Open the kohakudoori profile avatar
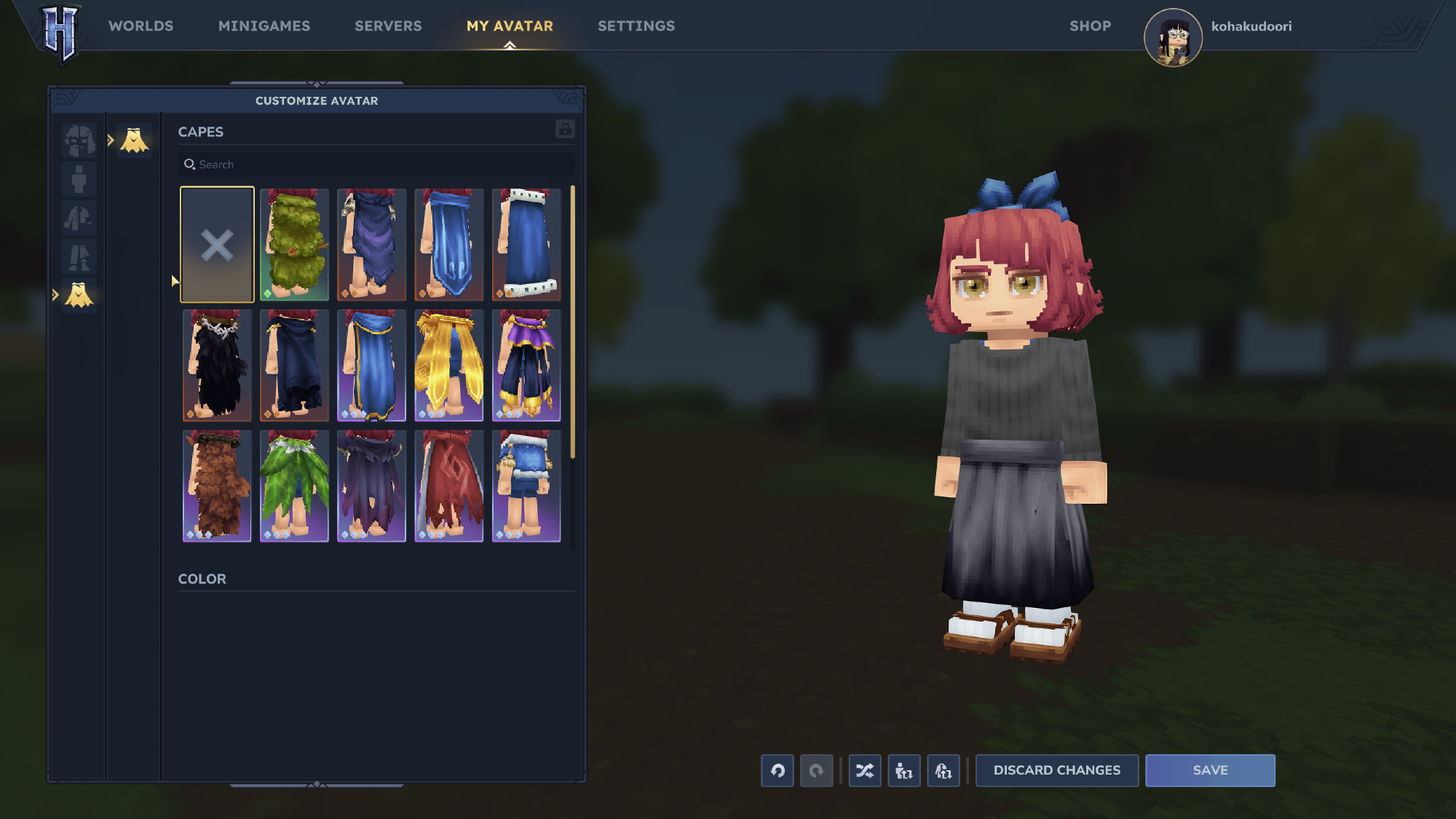This screenshot has height=819, width=1456. coord(1173,36)
